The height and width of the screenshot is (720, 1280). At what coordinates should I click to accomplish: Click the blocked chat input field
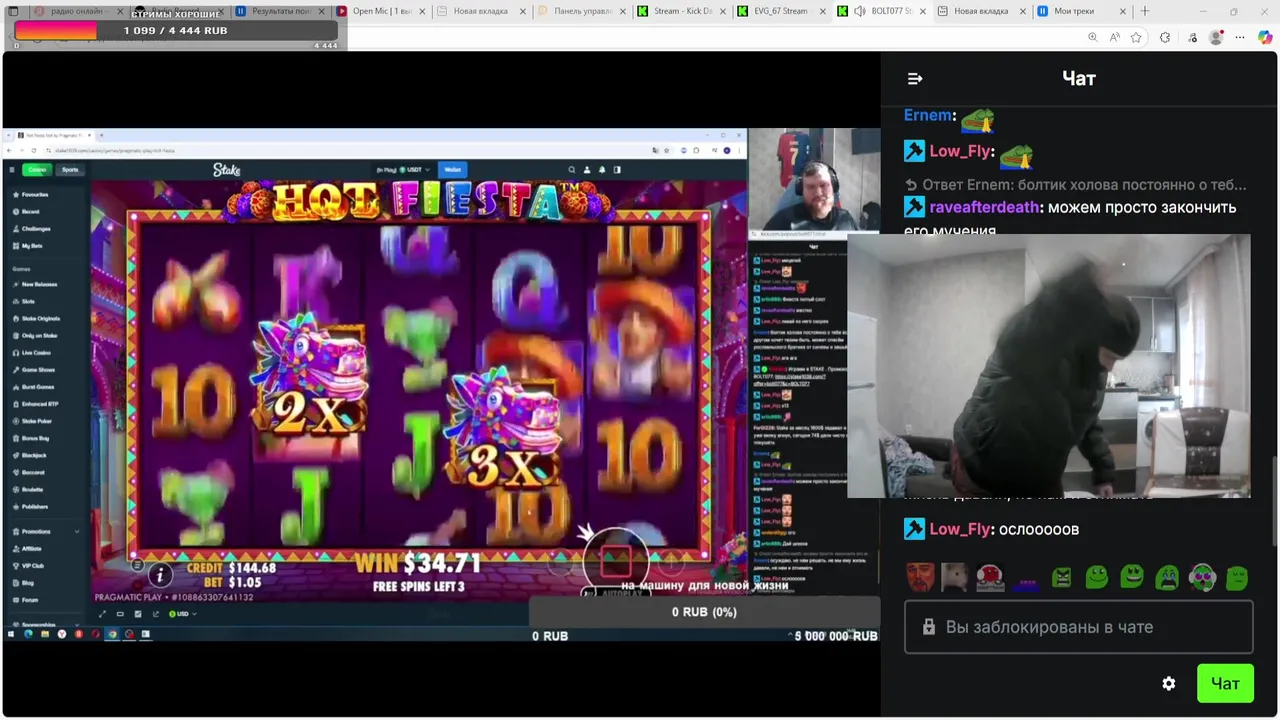tap(1078, 627)
